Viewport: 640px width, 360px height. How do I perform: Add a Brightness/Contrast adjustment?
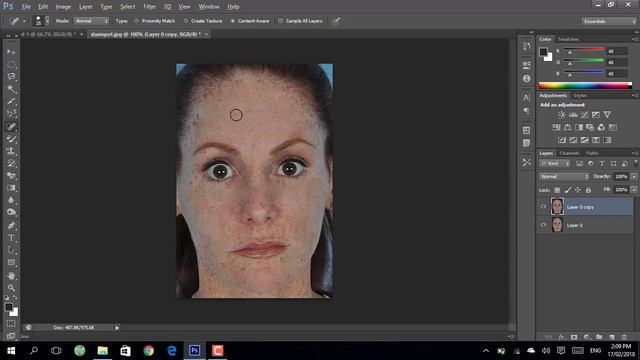coord(562,115)
